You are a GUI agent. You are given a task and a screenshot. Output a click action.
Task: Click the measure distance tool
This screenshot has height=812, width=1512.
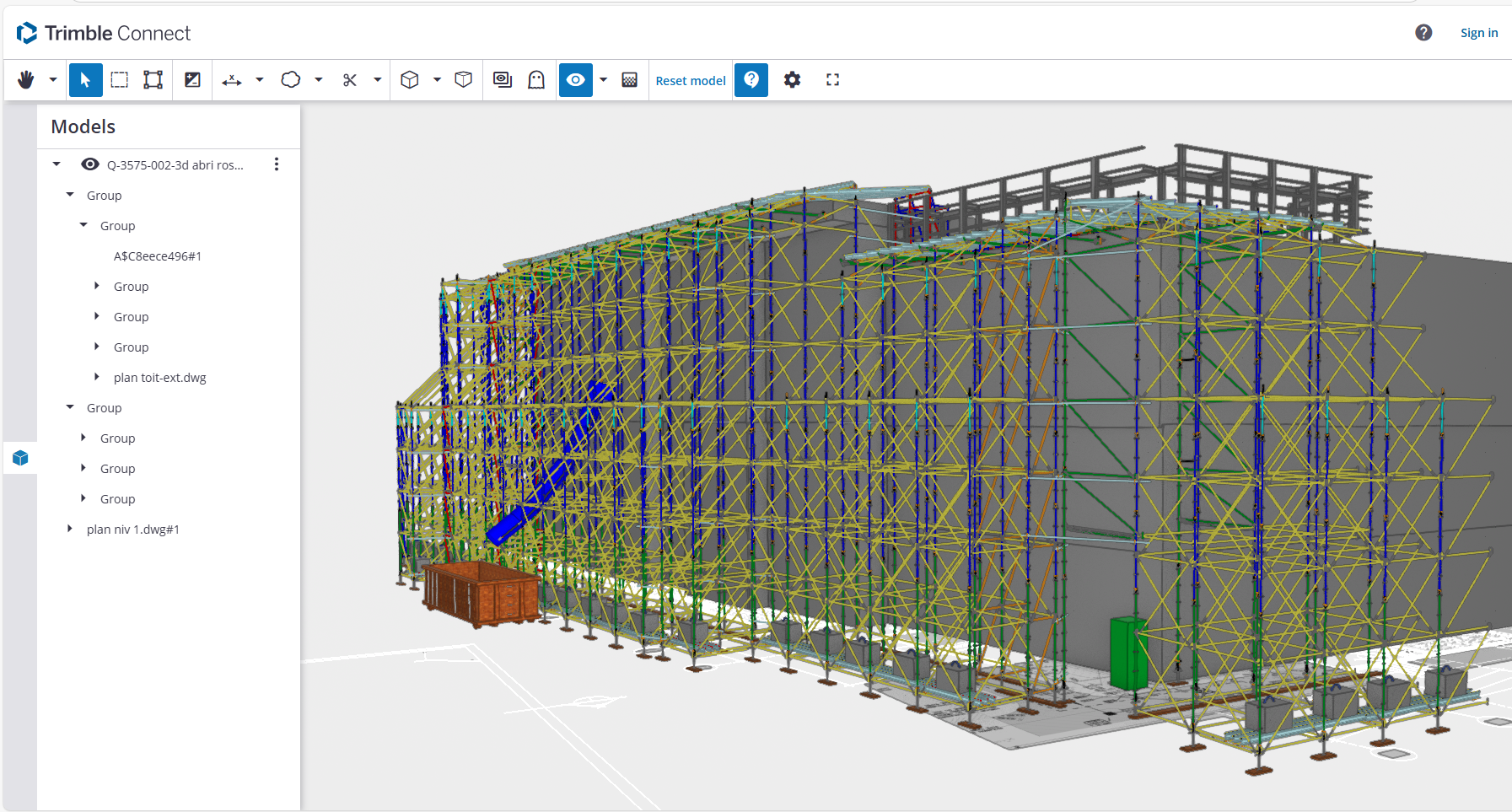point(231,80)
